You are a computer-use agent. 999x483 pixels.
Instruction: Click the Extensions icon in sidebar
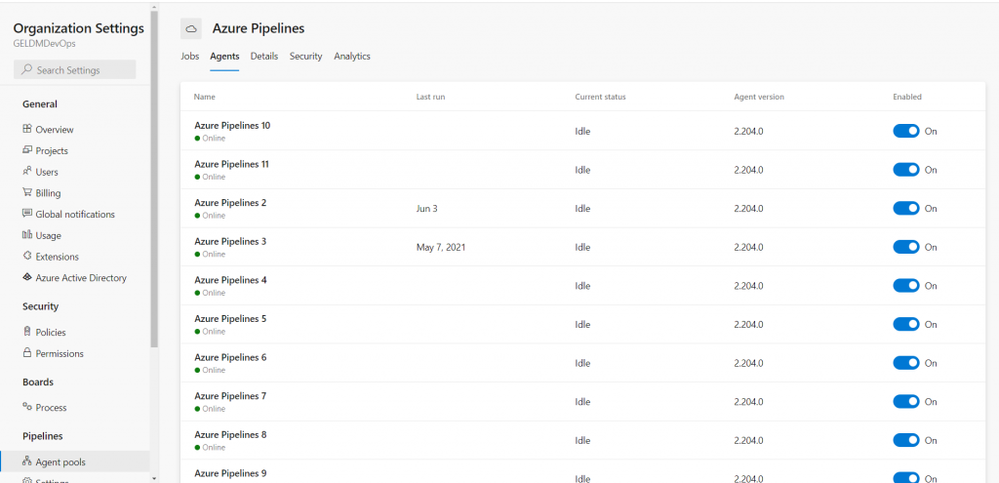[27, 256]
